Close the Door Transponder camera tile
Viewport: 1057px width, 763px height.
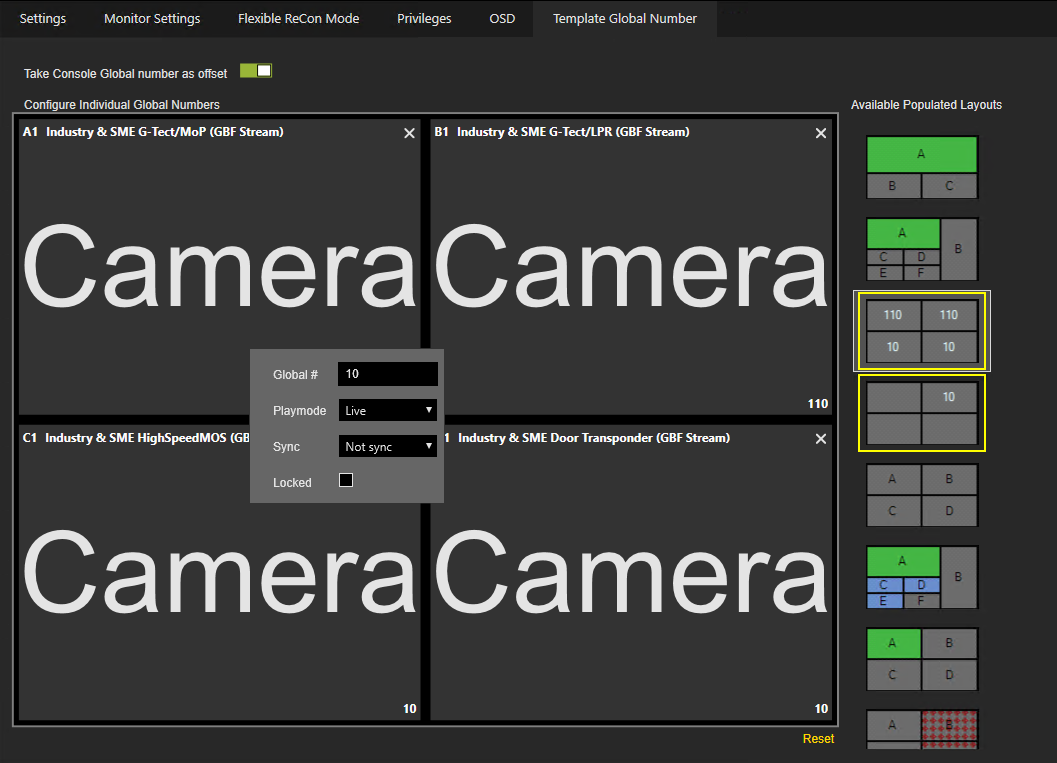point(821,439)
